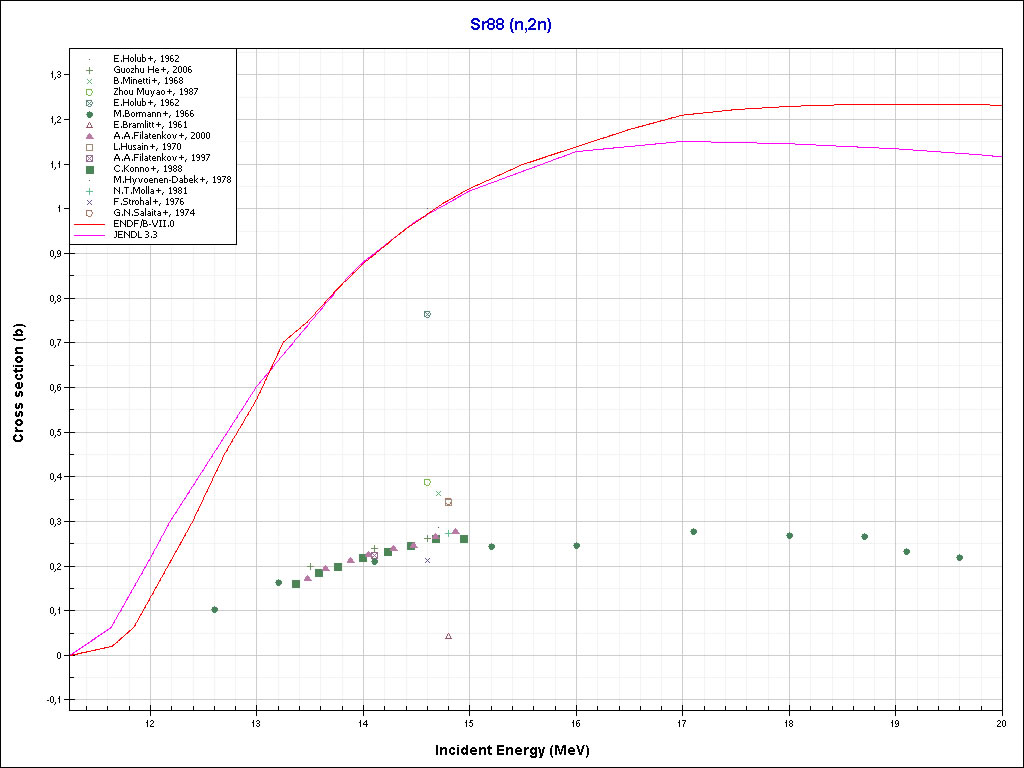The width and height of the screenshot is (1024, 768).
Task: Select the N.T.Molla+ 1981 plus legend marker
Action: [x=89, y=191]
